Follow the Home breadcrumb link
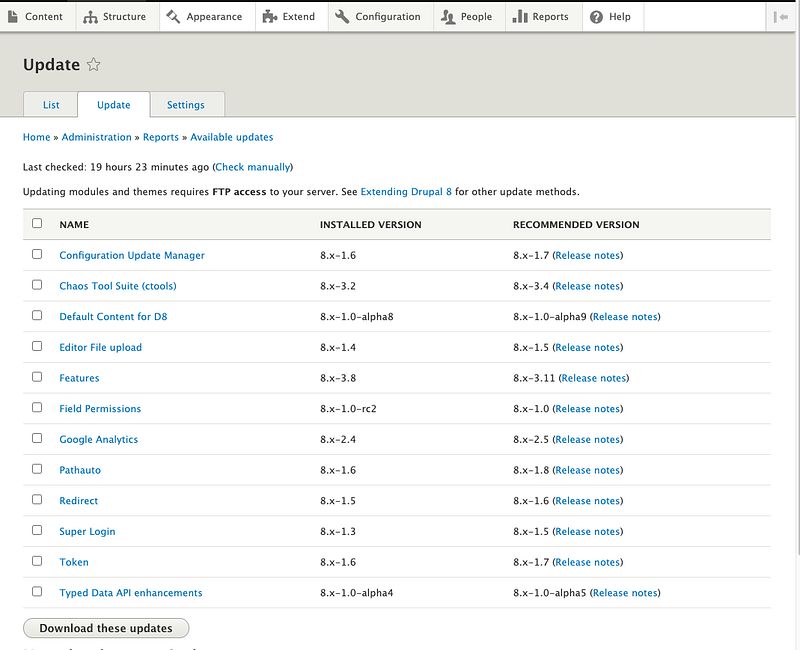The image size is (800, 650). coord(37,137)
